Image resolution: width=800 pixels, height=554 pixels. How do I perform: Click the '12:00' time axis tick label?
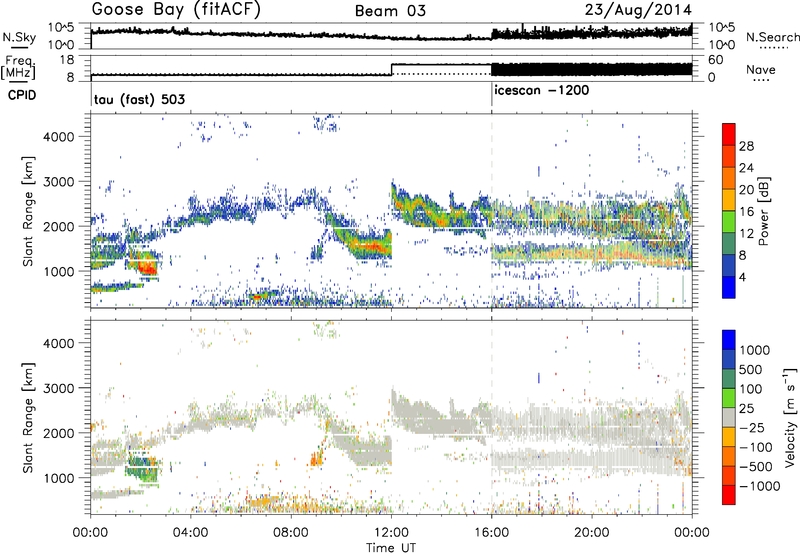click(x=391, y=533)
